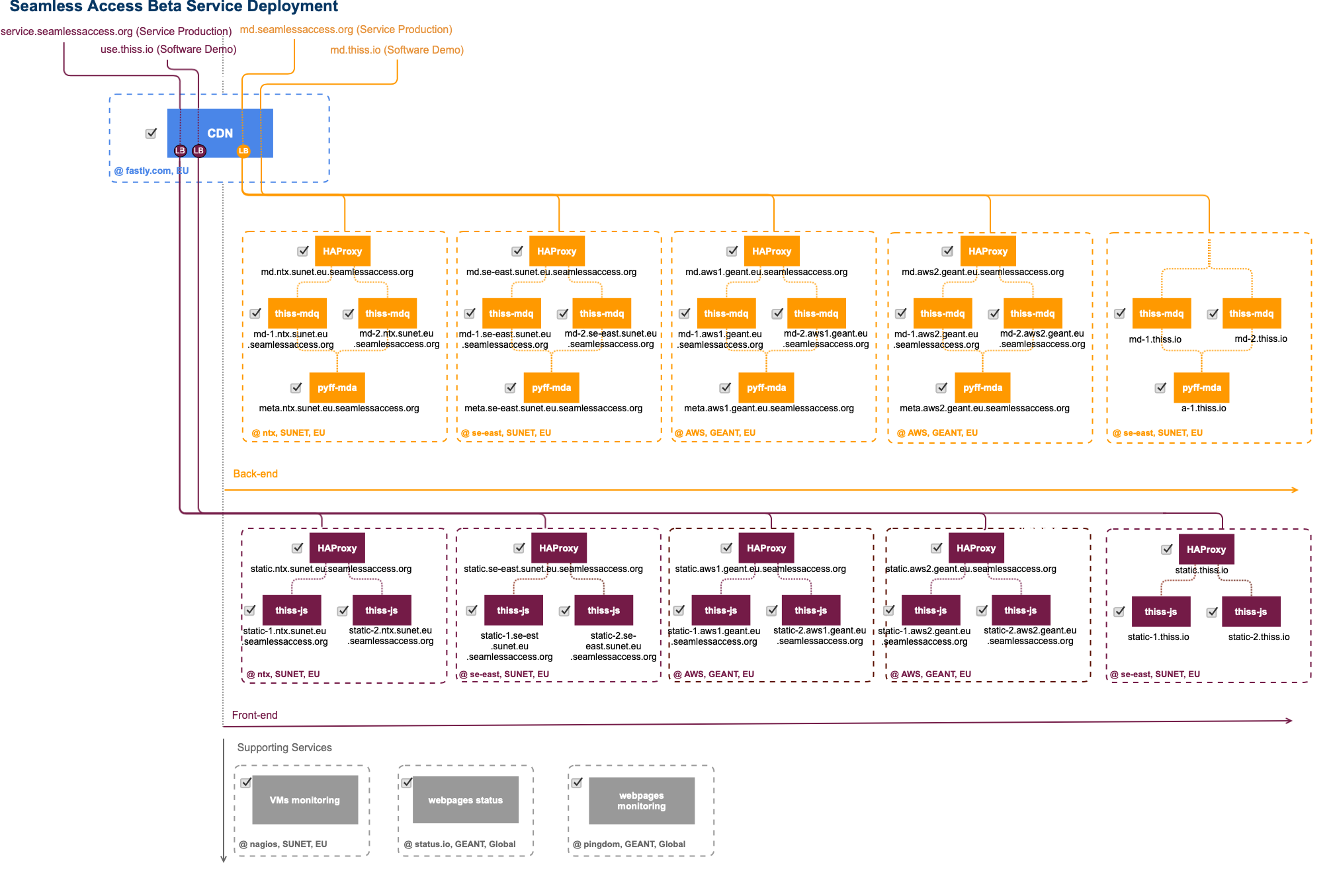The image size is (1331, 896).
Task: Toggle checkbox beside static.aws1.geant.eu HAProxy
Action: pyautogui.click(x=727, y=548)
